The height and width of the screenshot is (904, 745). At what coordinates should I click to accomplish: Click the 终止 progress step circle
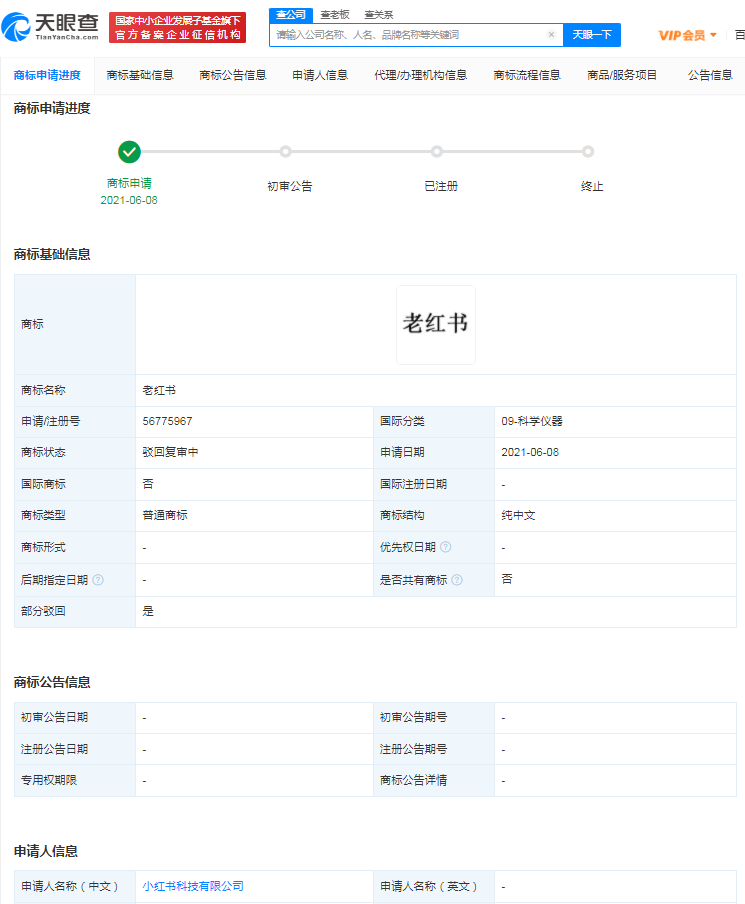(588, 152)
